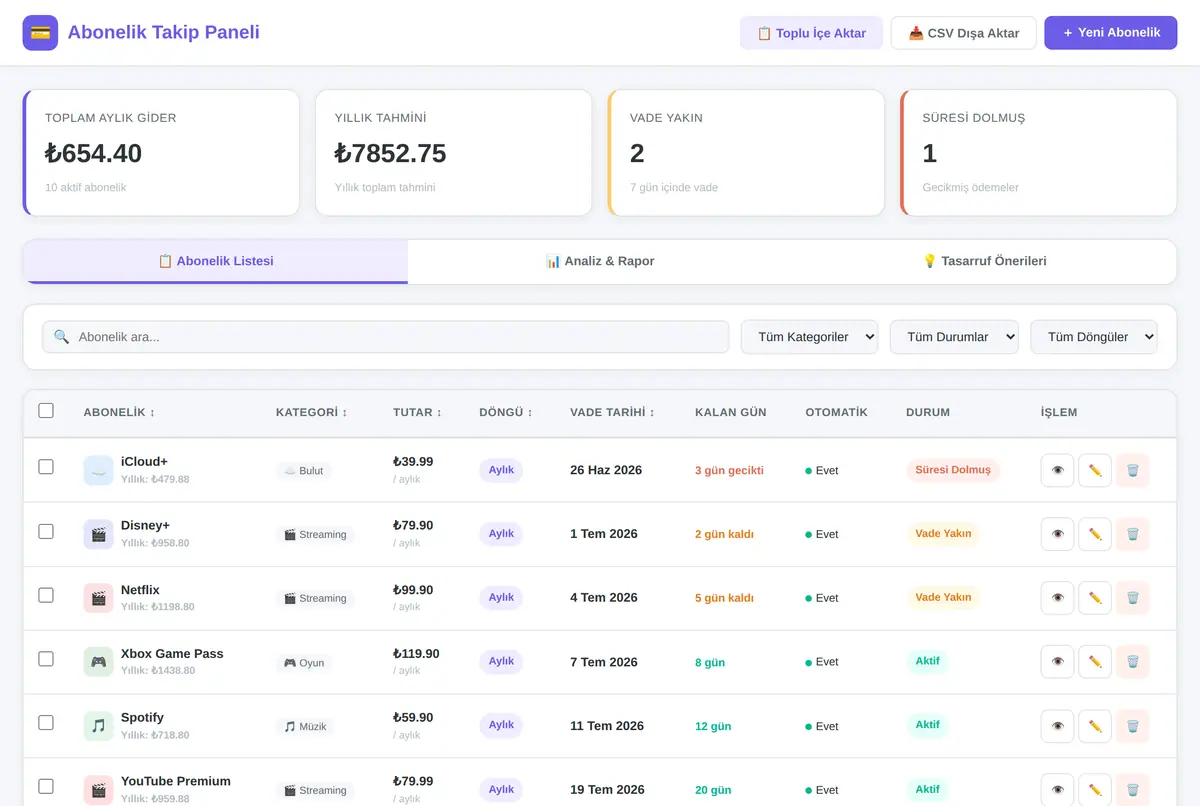Switch to the Analiz & Rapor tab
Viewport: 1200px width, 806px height.
pyautogui.click(x=600, y=261)
